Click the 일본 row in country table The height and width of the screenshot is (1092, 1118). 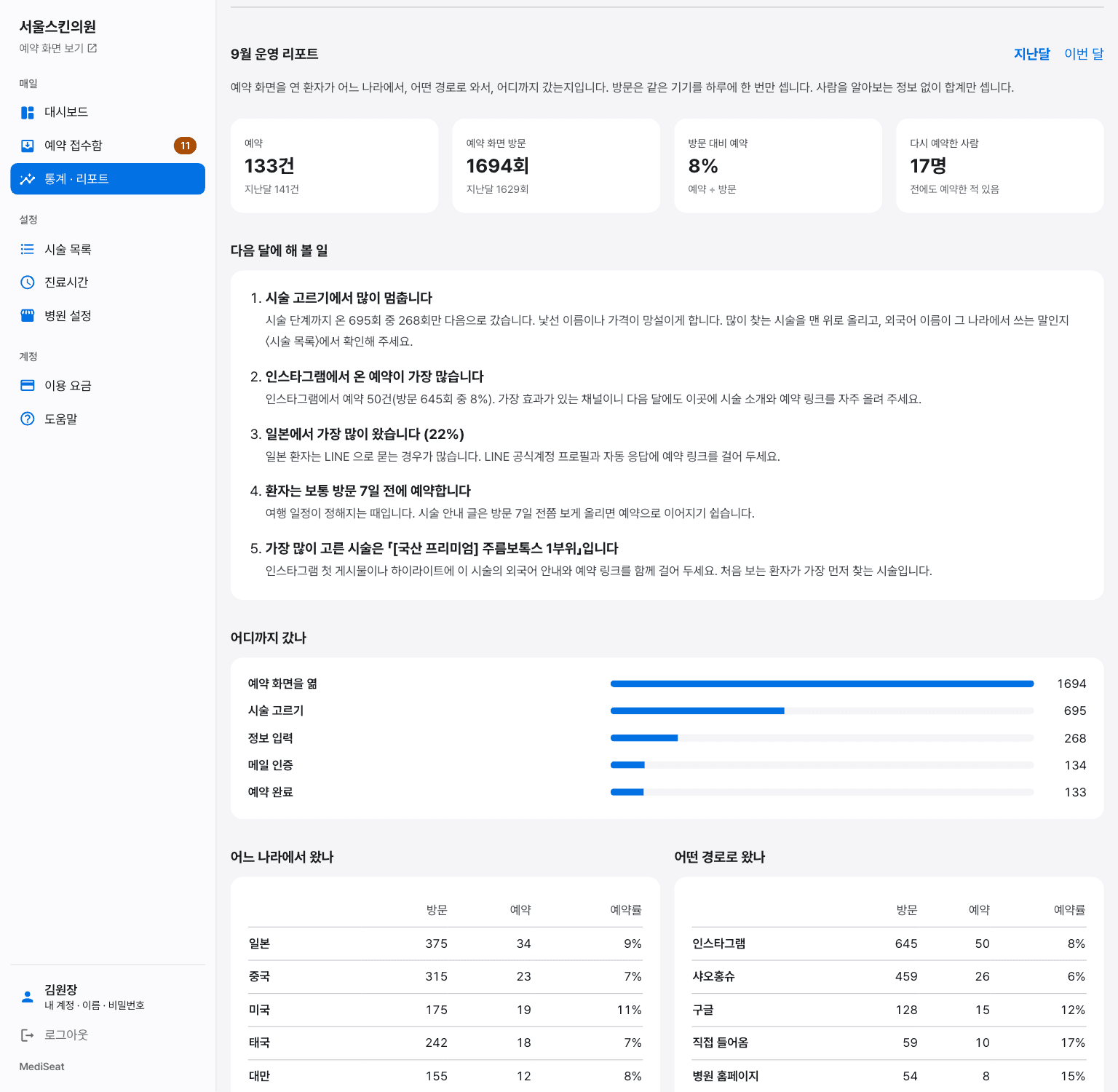445,943
